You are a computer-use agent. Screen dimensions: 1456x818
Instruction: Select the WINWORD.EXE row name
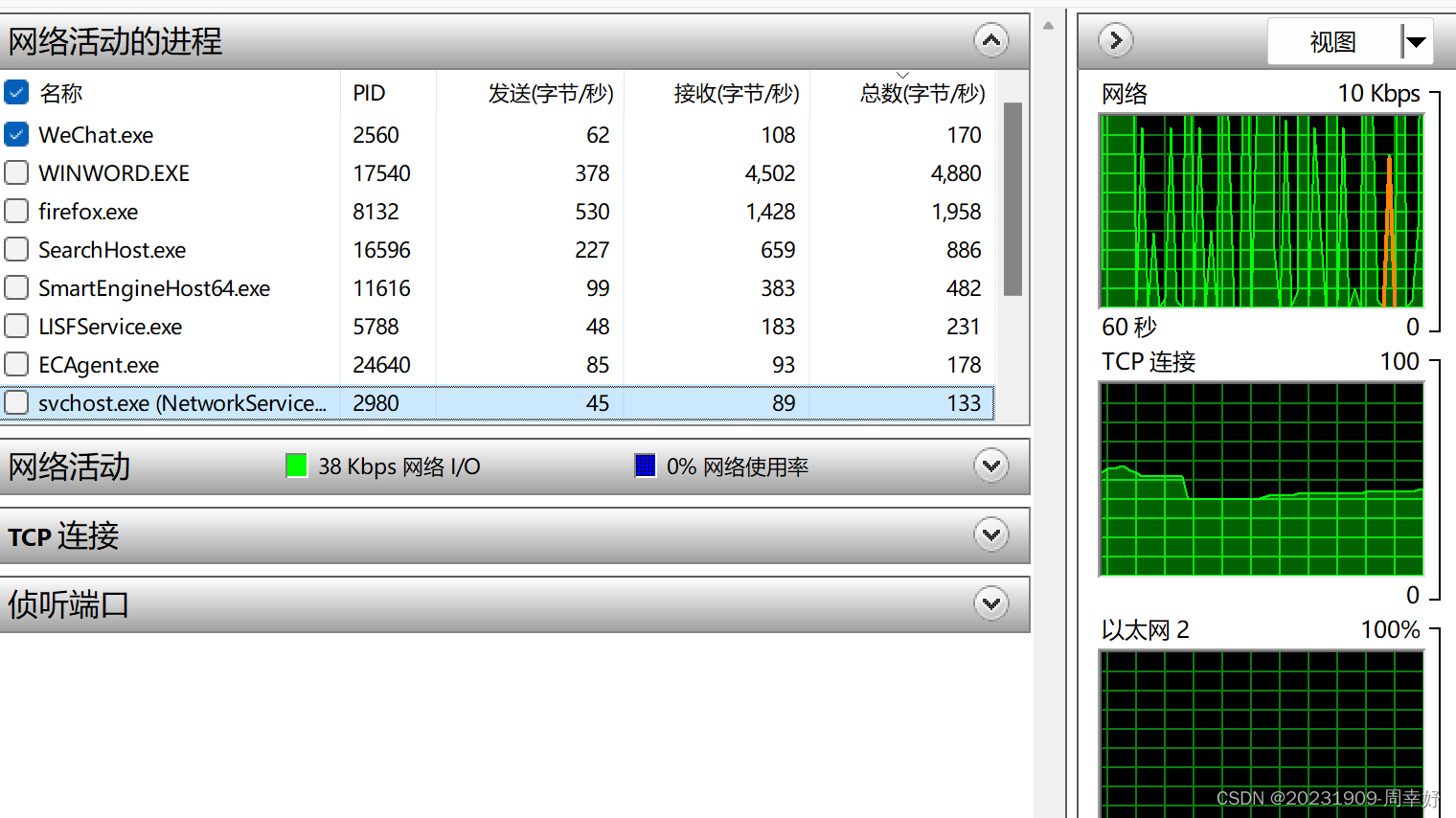tap(114, 173)
